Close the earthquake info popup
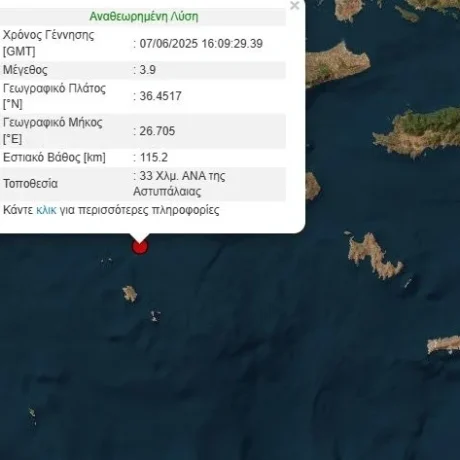 tap(295, 5)
